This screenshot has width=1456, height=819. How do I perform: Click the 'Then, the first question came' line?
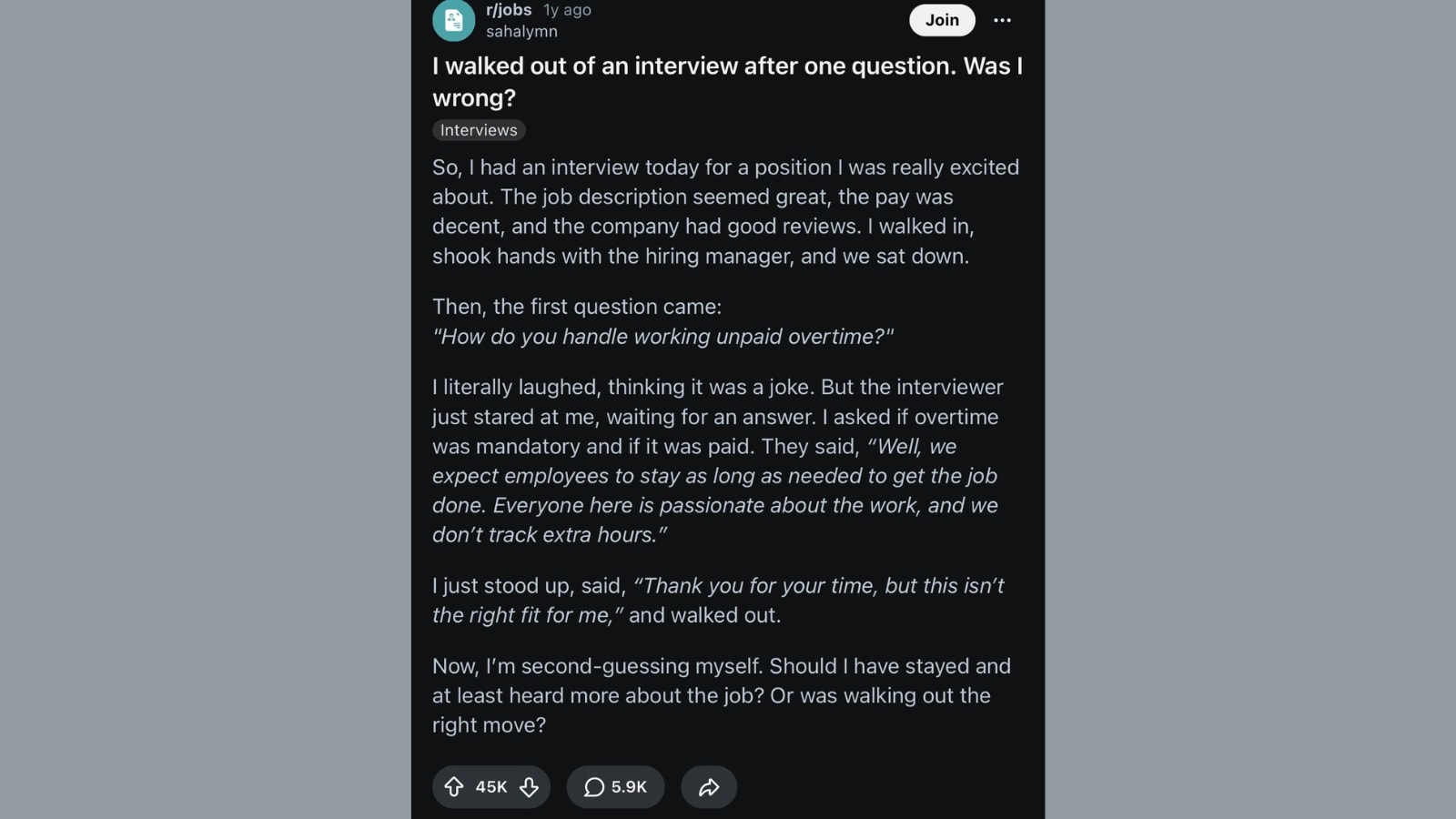tap(577, 307)
